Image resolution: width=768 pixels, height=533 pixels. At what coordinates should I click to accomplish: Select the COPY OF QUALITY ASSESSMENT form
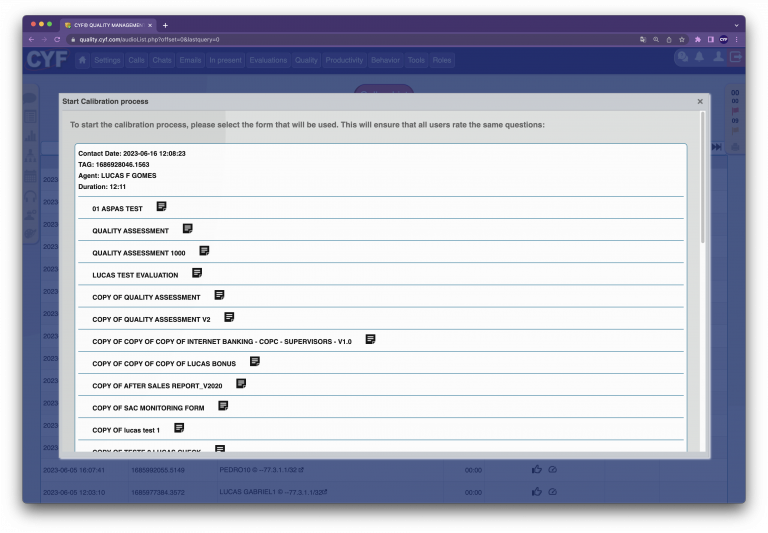coord(146,297)
